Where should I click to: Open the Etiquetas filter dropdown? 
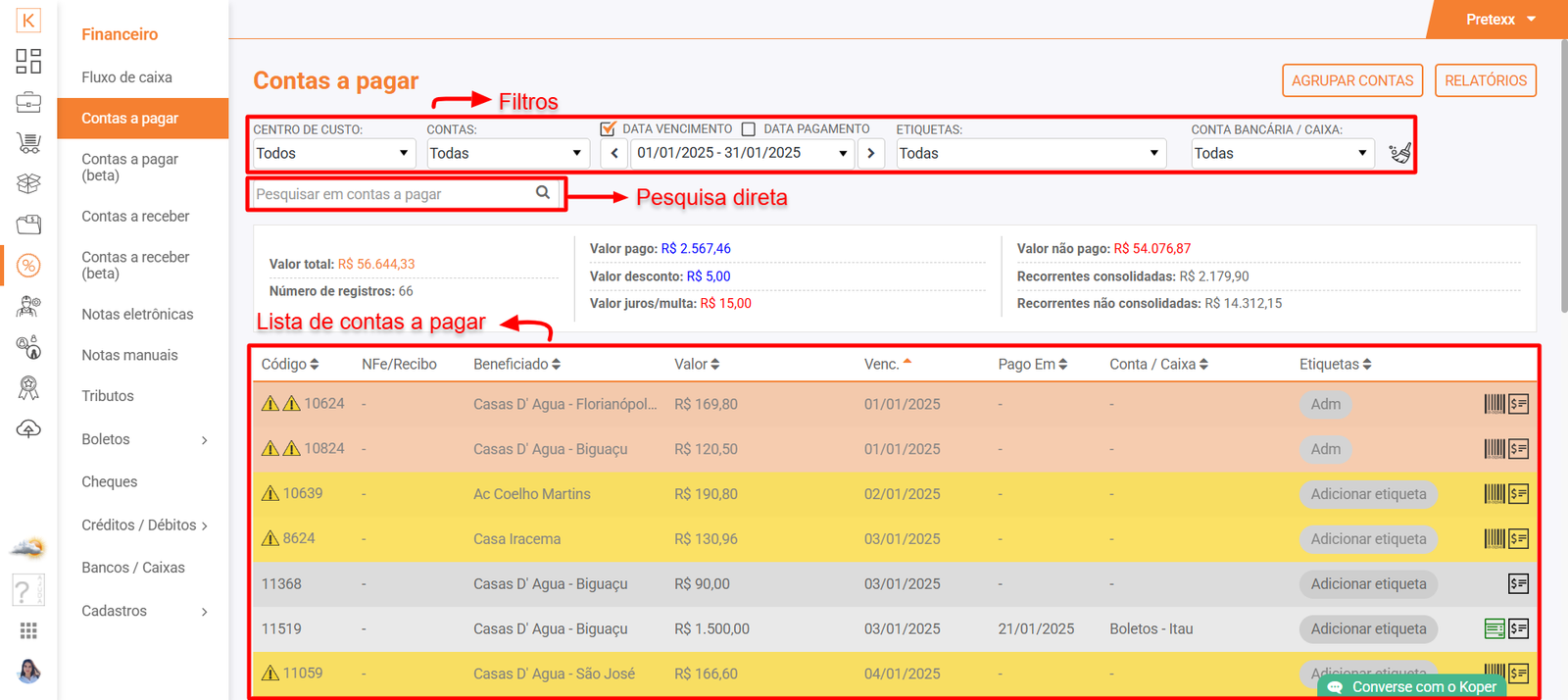coord(1029,153)
